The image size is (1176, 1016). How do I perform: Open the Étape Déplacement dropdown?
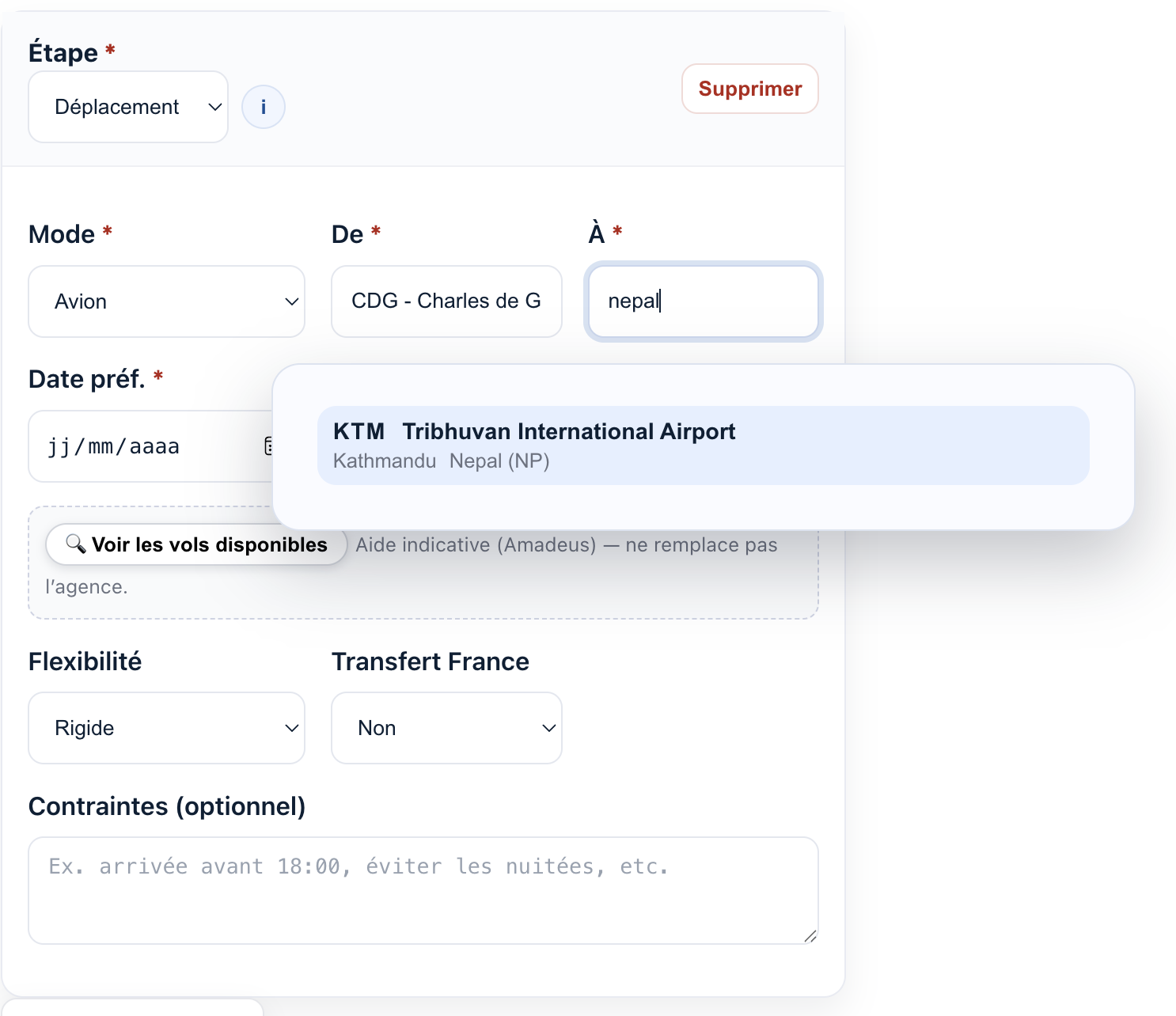(x=127, y=107)
